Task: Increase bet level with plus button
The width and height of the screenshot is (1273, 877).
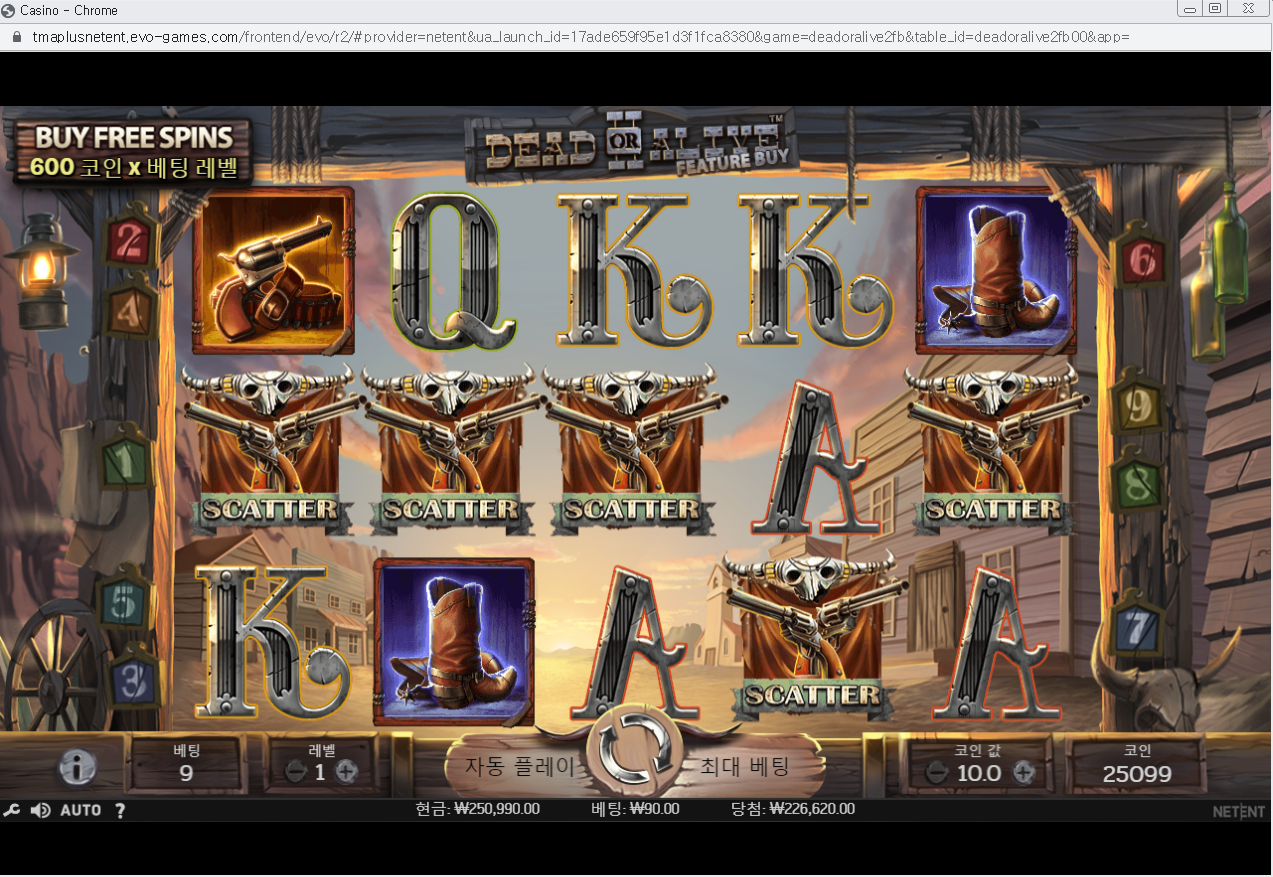Action: [346, 772]
